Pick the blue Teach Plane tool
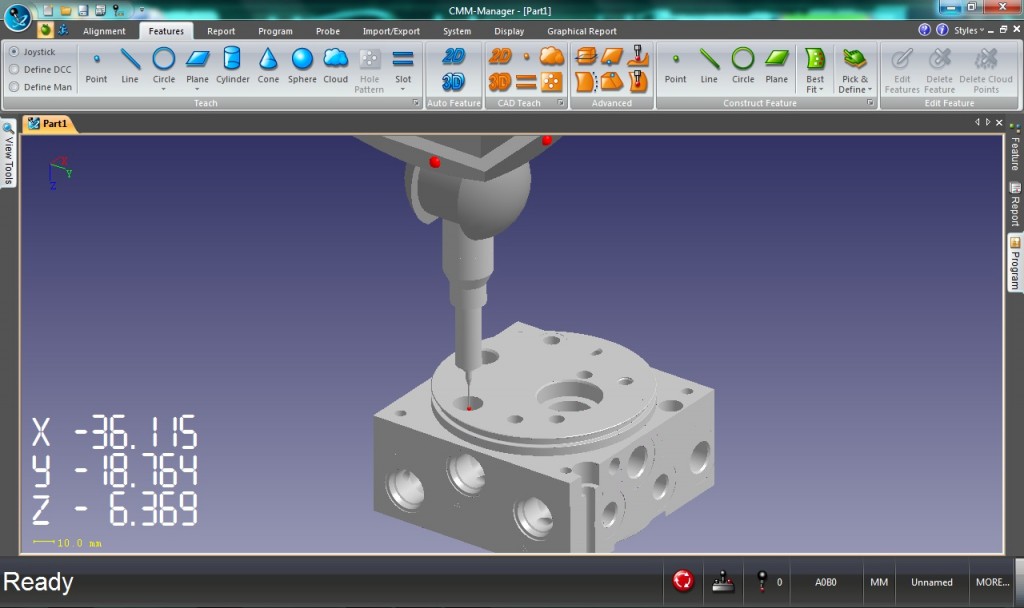Screen dimensions: 1024x608 click(x=197, y=65)
